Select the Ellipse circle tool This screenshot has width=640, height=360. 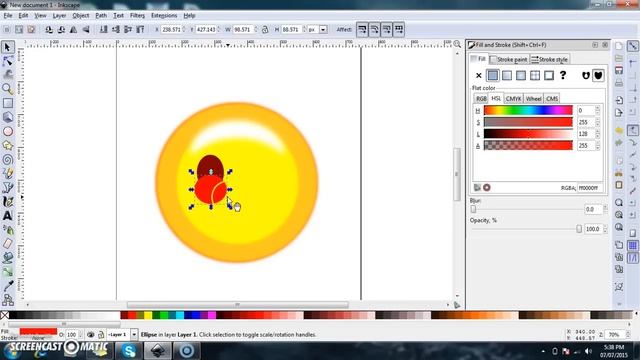coord(7,131)
